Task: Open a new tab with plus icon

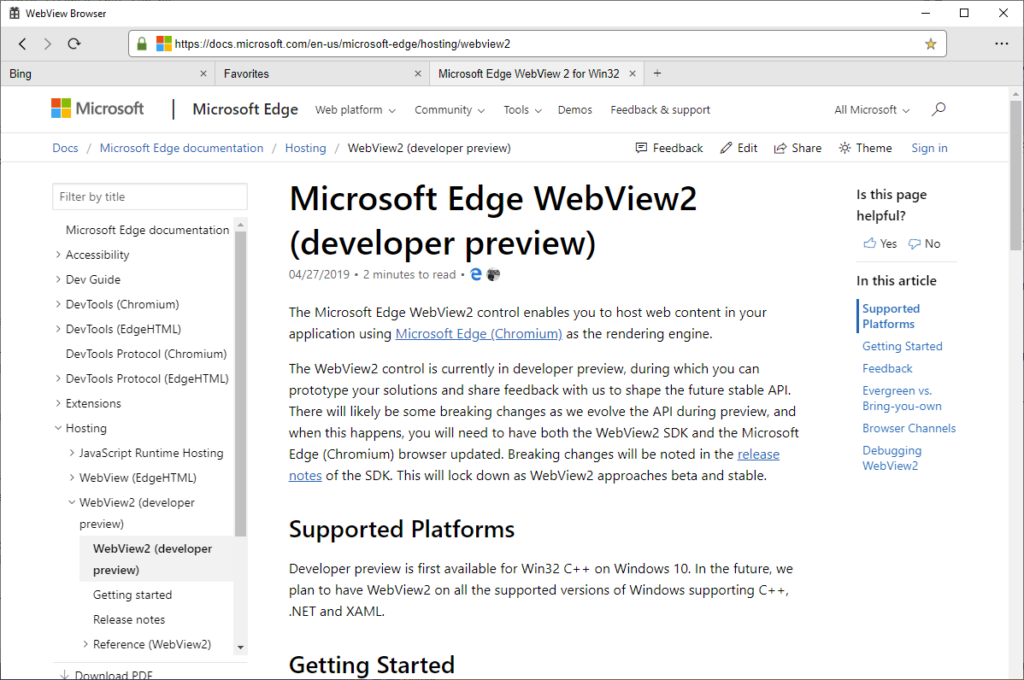Action: point(657,73)
